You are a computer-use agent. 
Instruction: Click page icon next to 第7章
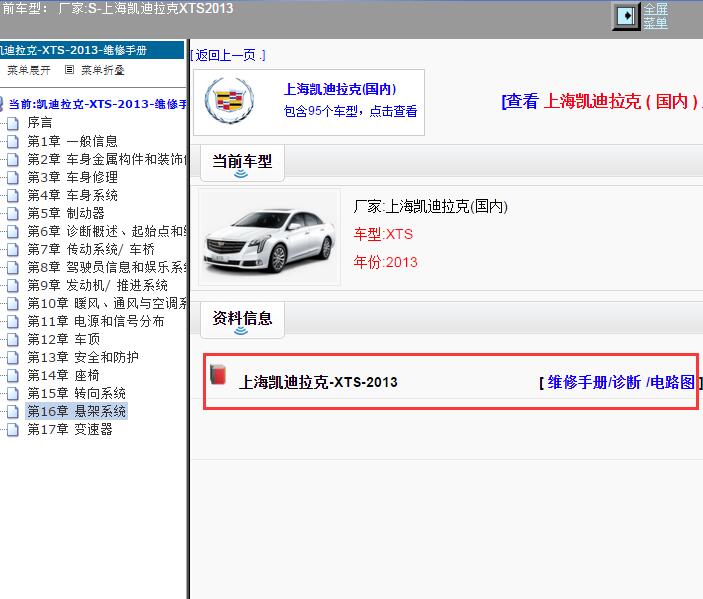click(x=13, y=249)
